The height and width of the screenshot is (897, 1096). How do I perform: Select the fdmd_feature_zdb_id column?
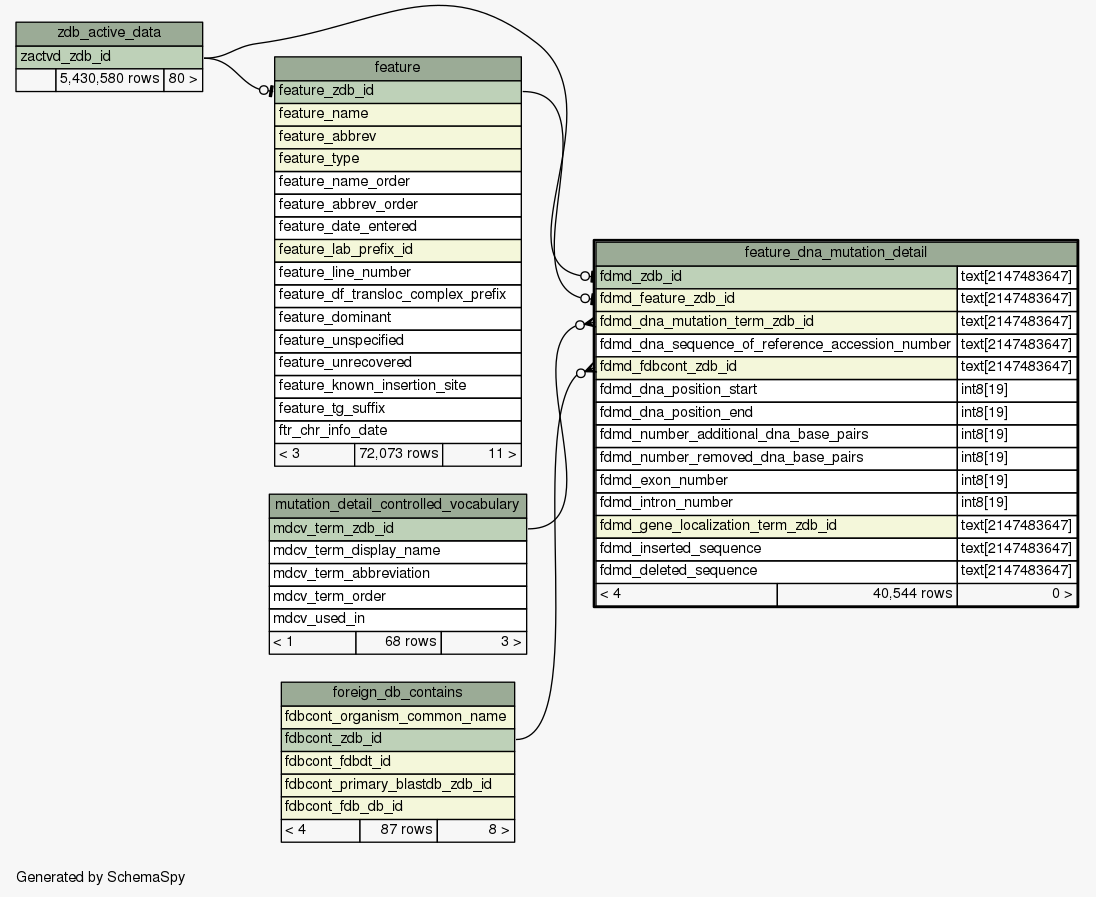(x=776, y=299)
